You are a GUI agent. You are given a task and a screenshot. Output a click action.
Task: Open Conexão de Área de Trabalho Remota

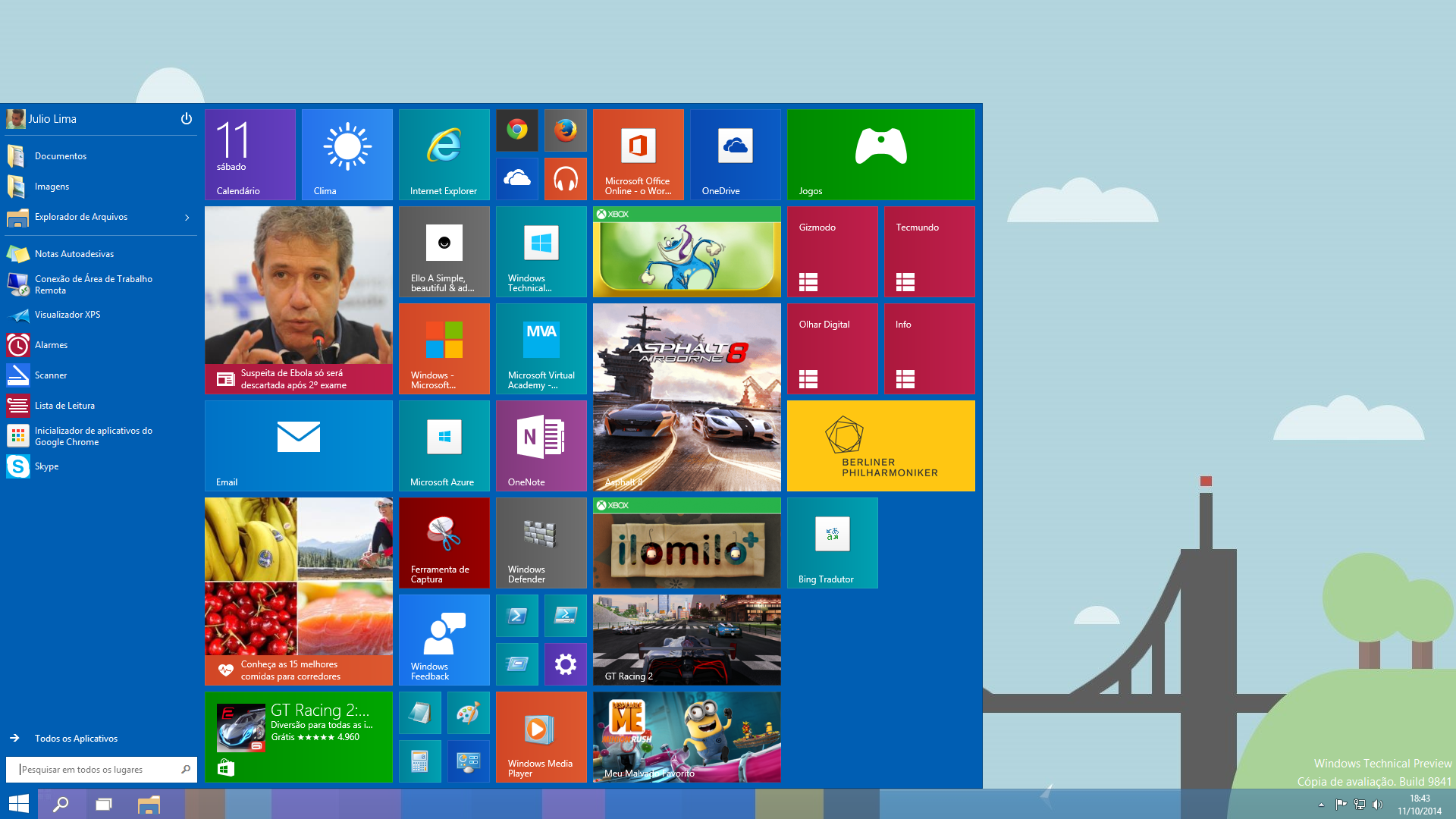(x=100, y=284)
